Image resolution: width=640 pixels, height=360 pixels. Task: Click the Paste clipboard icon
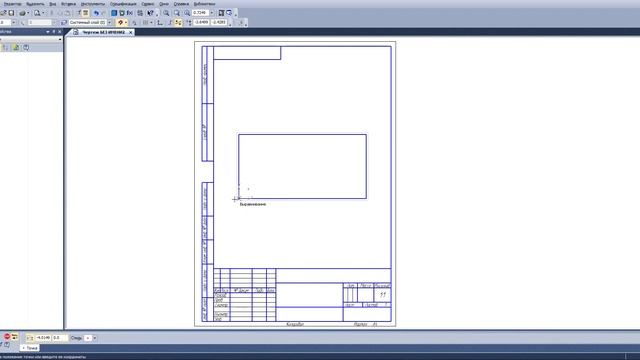pos(68,13)
